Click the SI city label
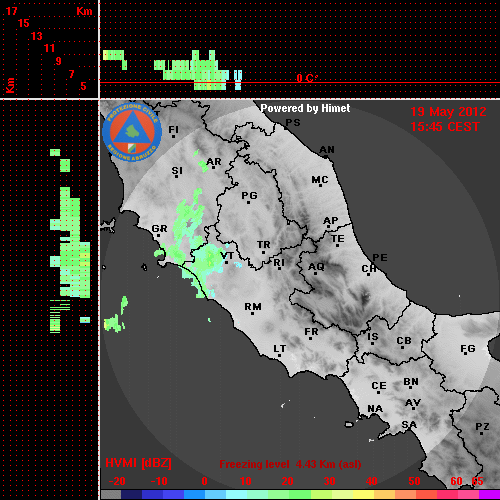The image size is (500, 500). click(177, 171)
